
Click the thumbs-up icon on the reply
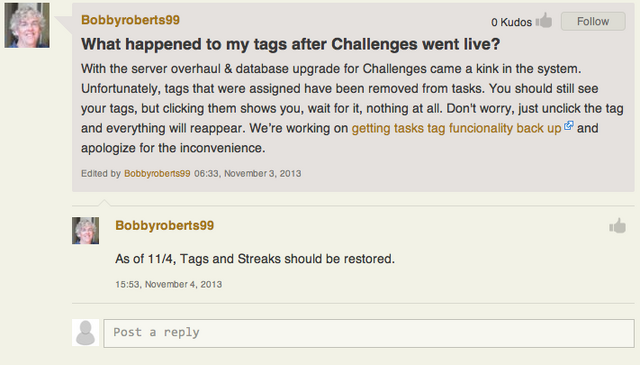(618, 225)
